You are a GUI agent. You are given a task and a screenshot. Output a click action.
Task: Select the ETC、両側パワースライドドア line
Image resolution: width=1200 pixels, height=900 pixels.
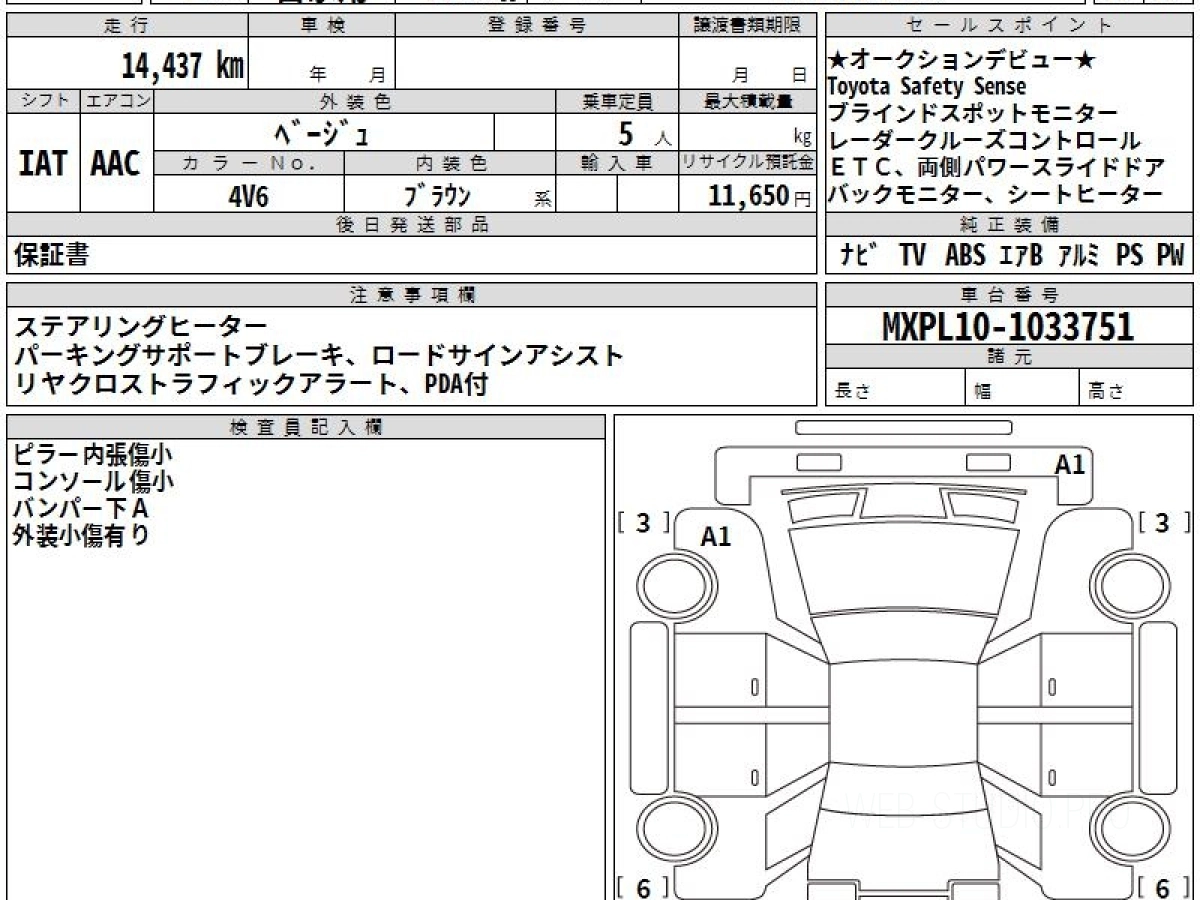(x=997, y=167)
